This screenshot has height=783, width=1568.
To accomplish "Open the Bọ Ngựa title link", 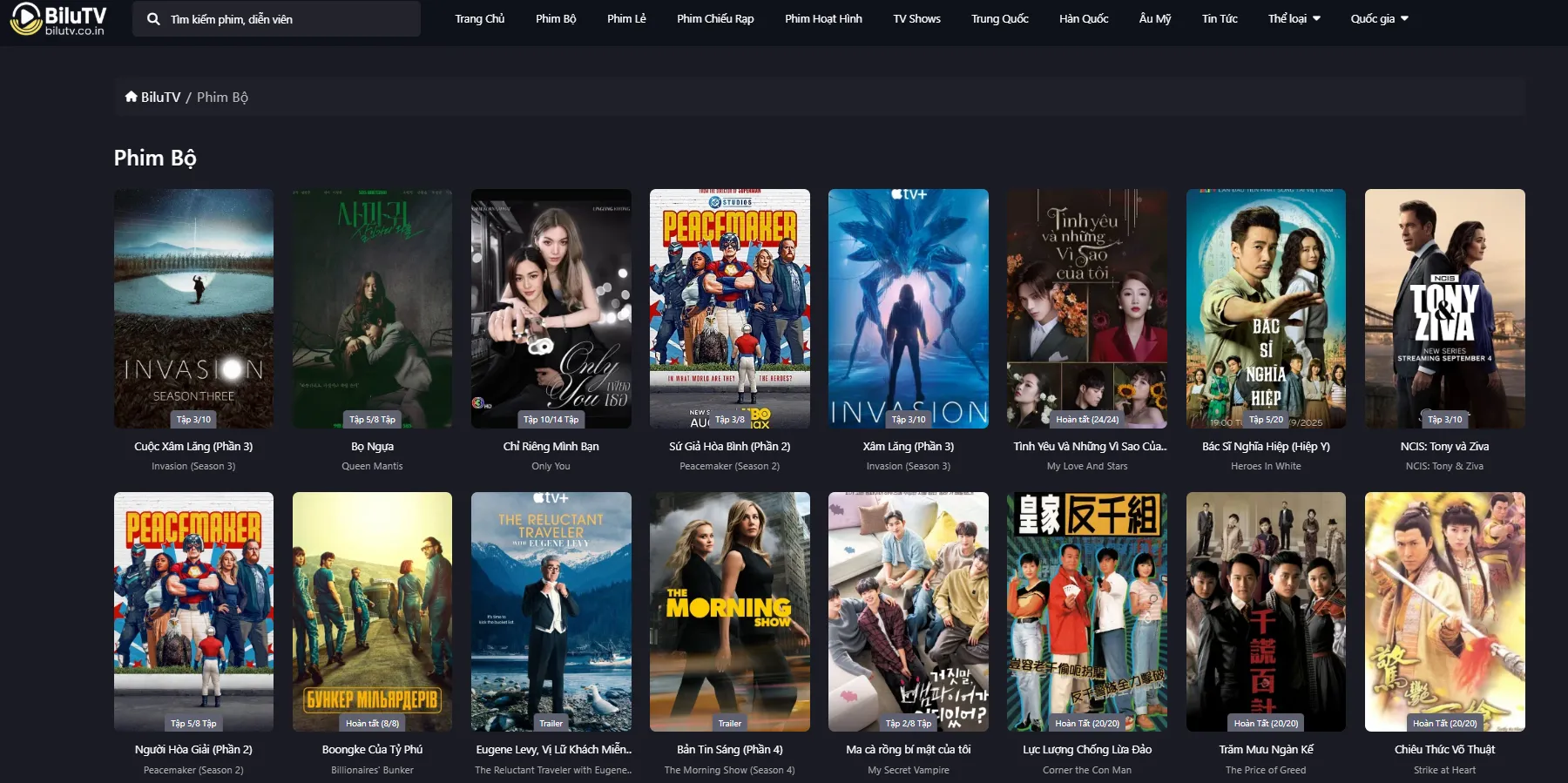I will tap(372, 446).
